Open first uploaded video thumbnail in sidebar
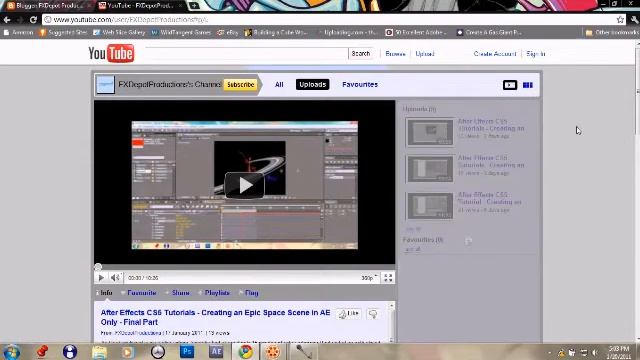Viewport: 640px width, 360px height. click(x=430, y=132)
